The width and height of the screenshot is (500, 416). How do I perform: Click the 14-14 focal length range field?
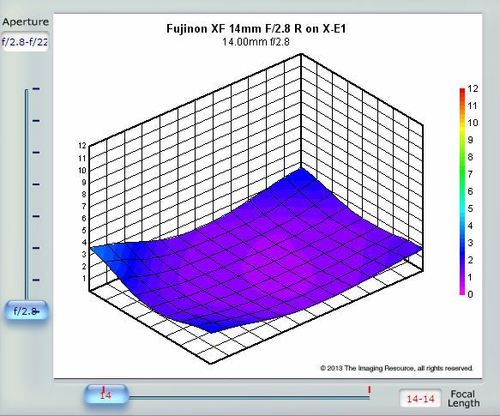[421, 398]
